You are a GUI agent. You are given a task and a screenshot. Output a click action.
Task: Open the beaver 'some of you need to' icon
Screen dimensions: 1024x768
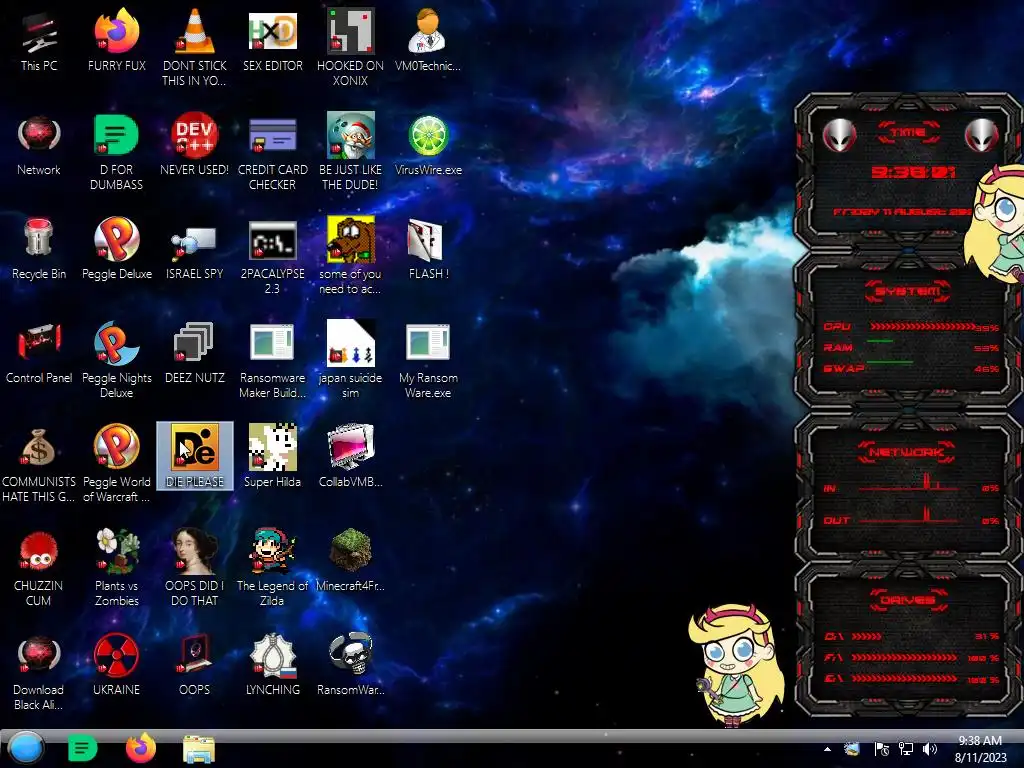tap(350, 255)
